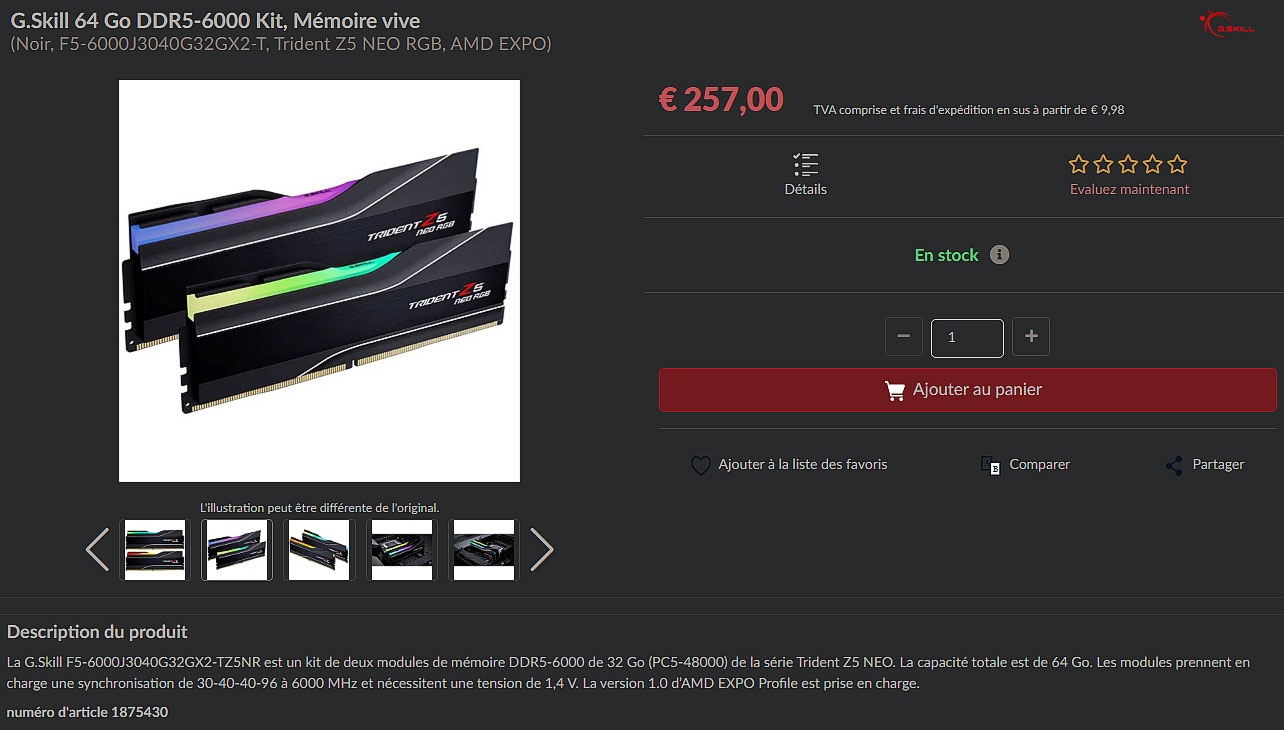Select the third RAM thumbnail

click(x=319, y=550)
